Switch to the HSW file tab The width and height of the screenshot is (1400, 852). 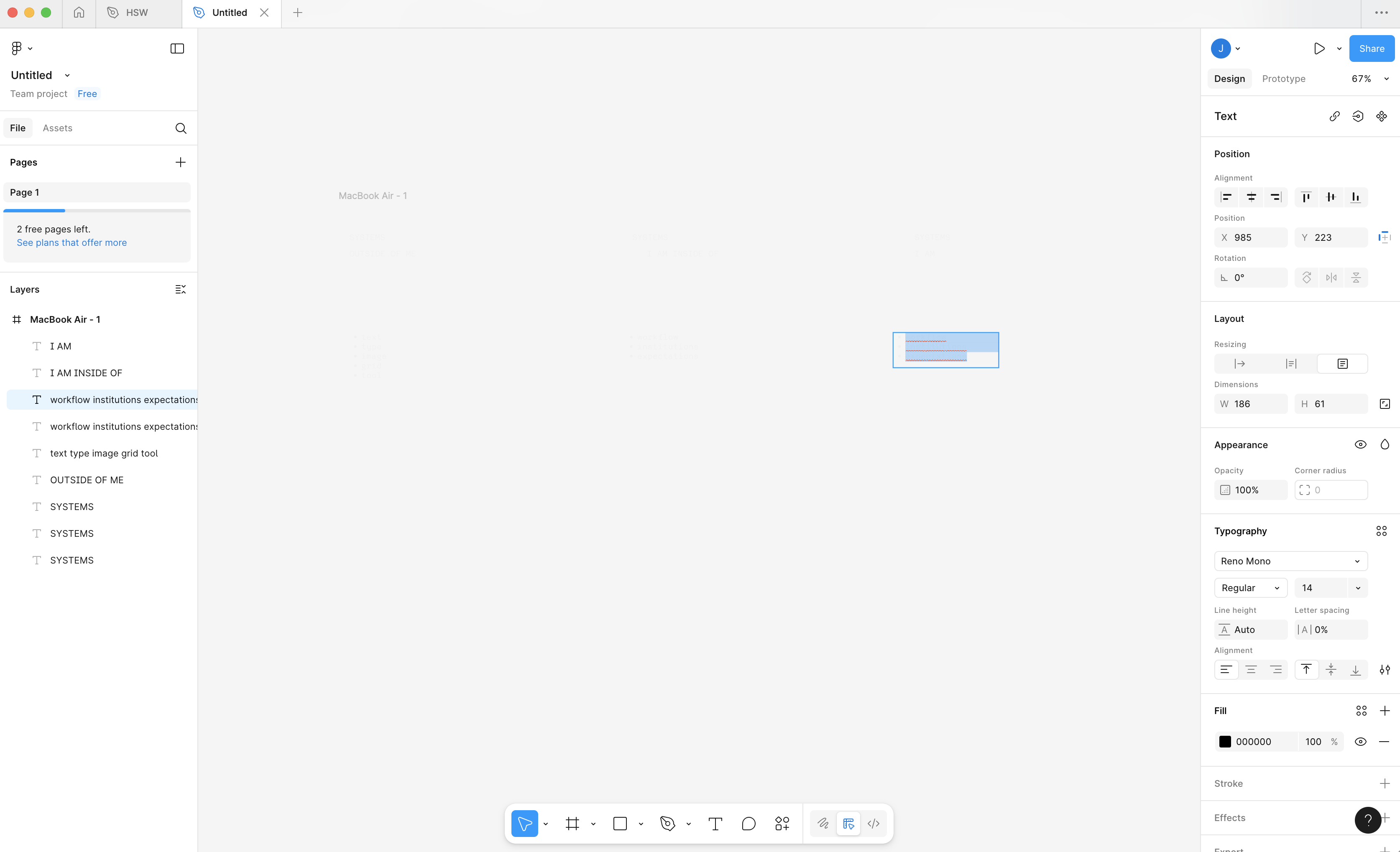click(138, 13)
